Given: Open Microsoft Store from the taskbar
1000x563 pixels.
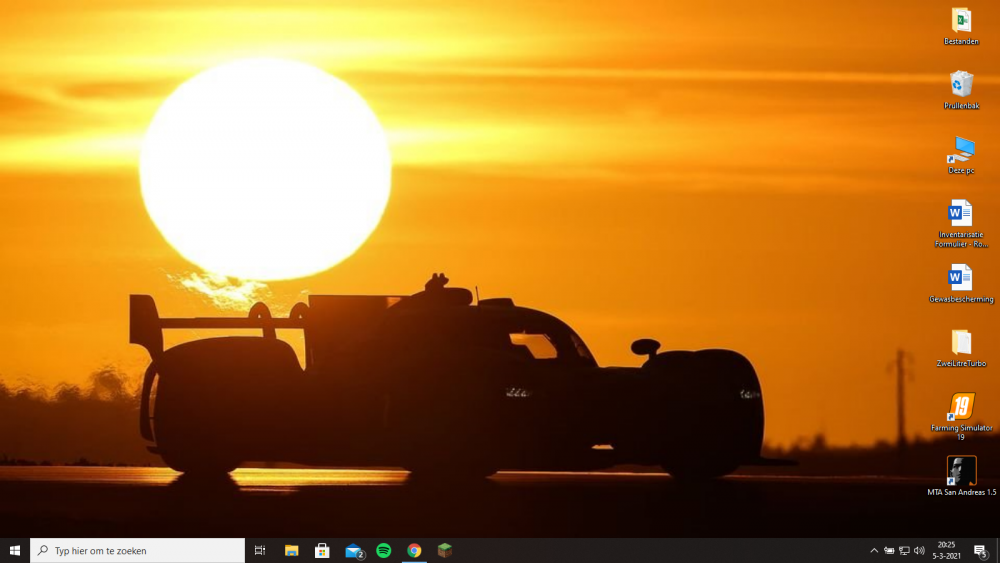Looking at the screenshot, I should [x=322, y=551].
